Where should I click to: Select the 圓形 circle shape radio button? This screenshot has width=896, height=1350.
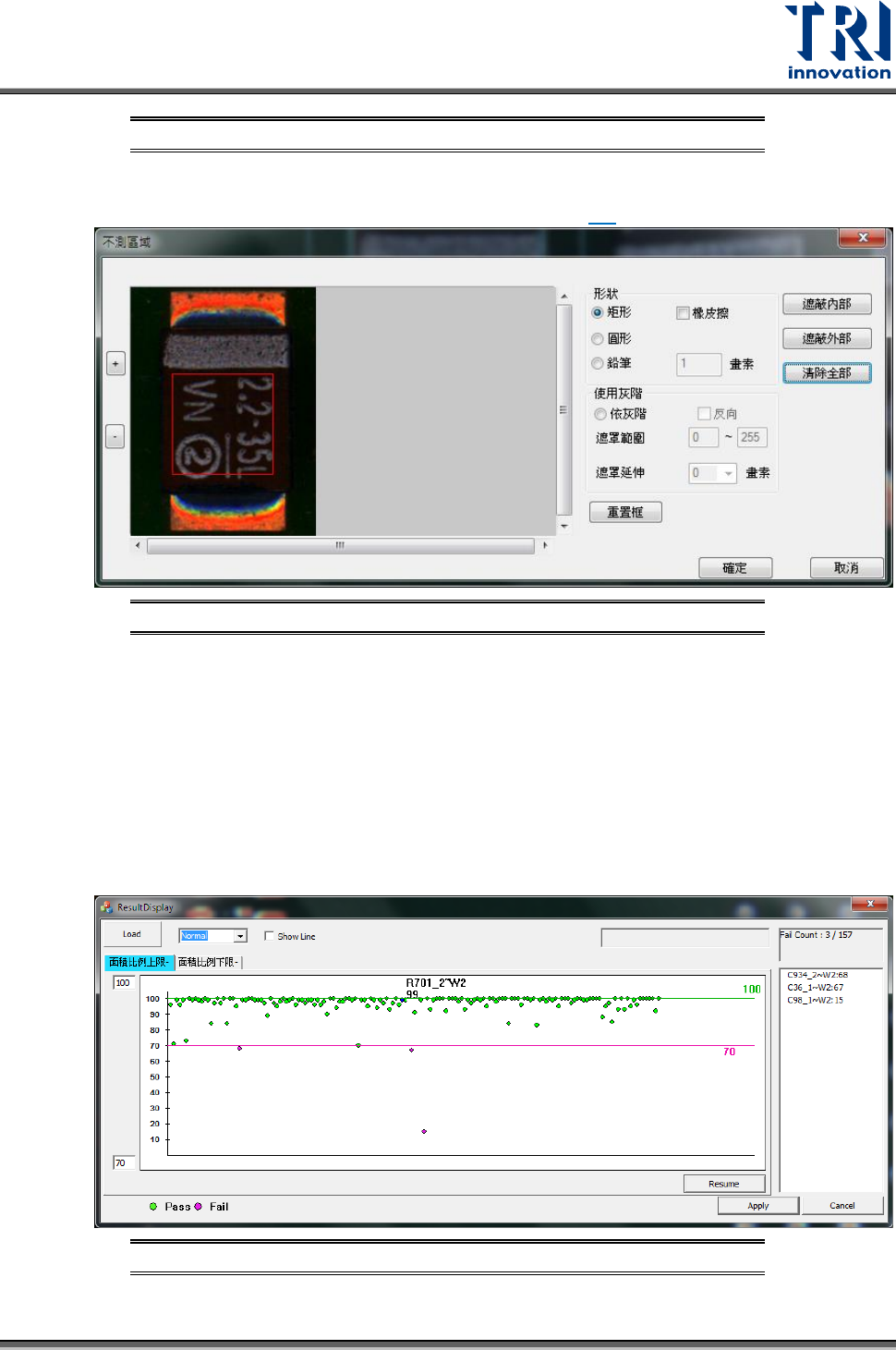click(598, 339)
